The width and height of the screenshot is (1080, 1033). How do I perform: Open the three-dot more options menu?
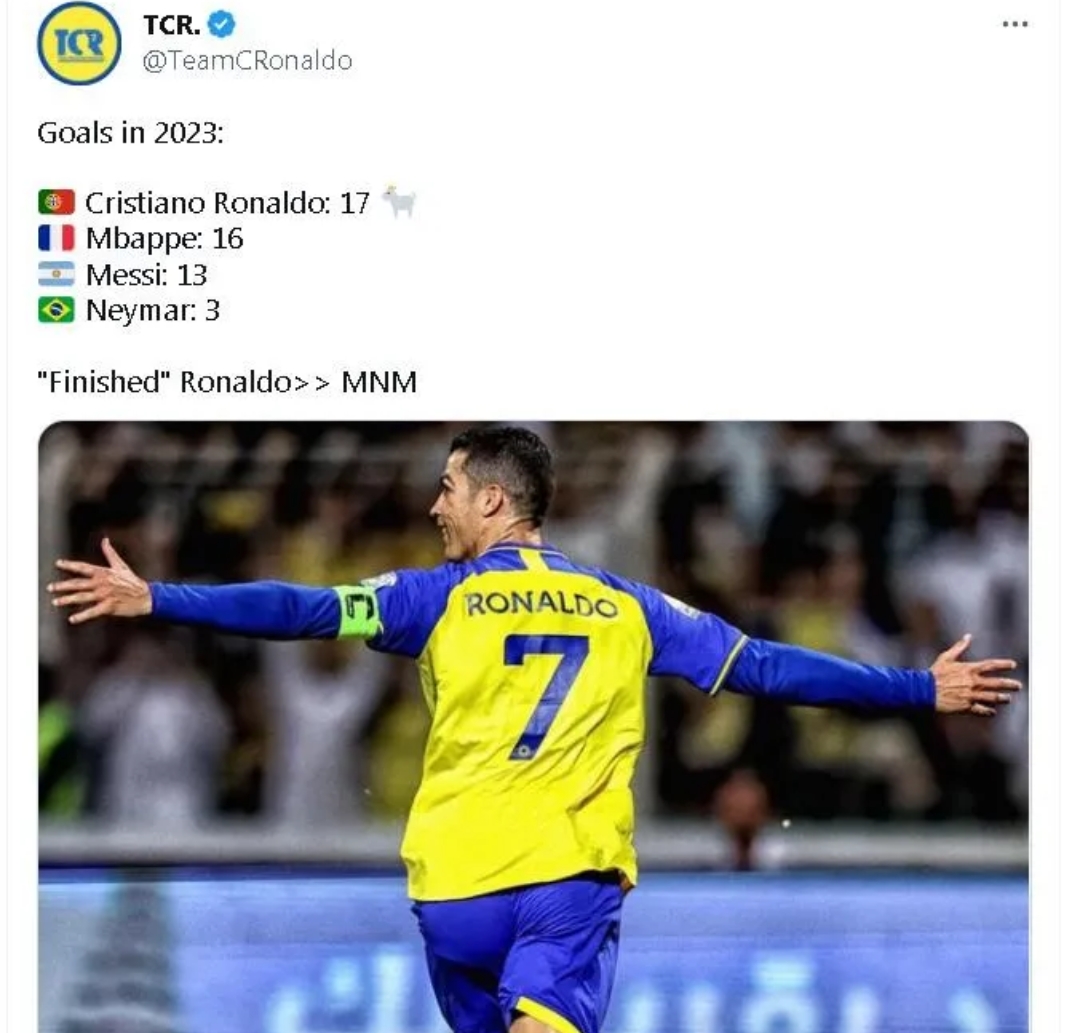coord(1015,24)
